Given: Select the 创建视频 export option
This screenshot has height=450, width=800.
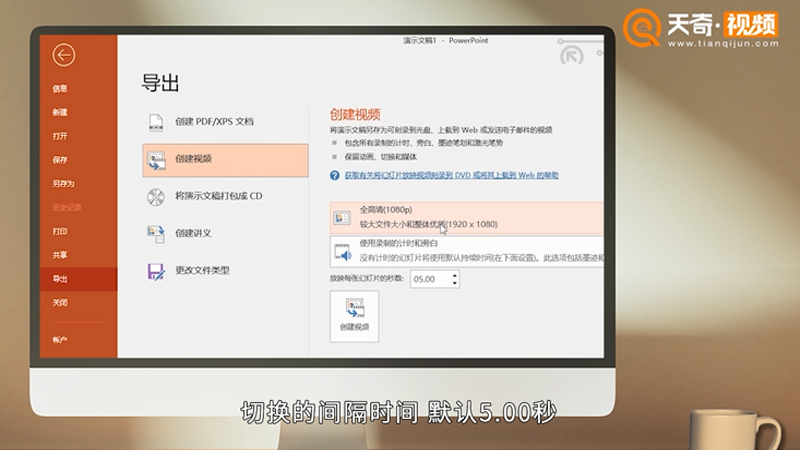Looking at the screenshot, I should coord(225,160).
